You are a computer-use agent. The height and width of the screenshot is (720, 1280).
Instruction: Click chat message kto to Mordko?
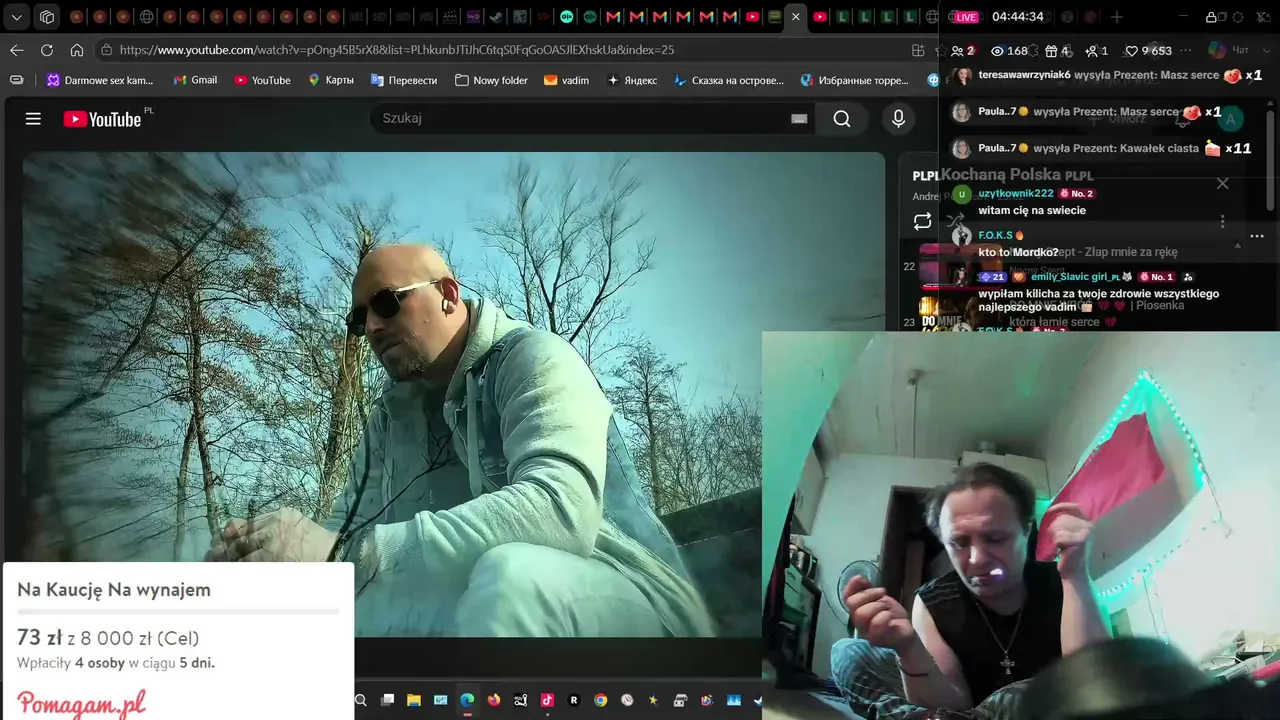pyautogui.click(x=1018, y=252)
